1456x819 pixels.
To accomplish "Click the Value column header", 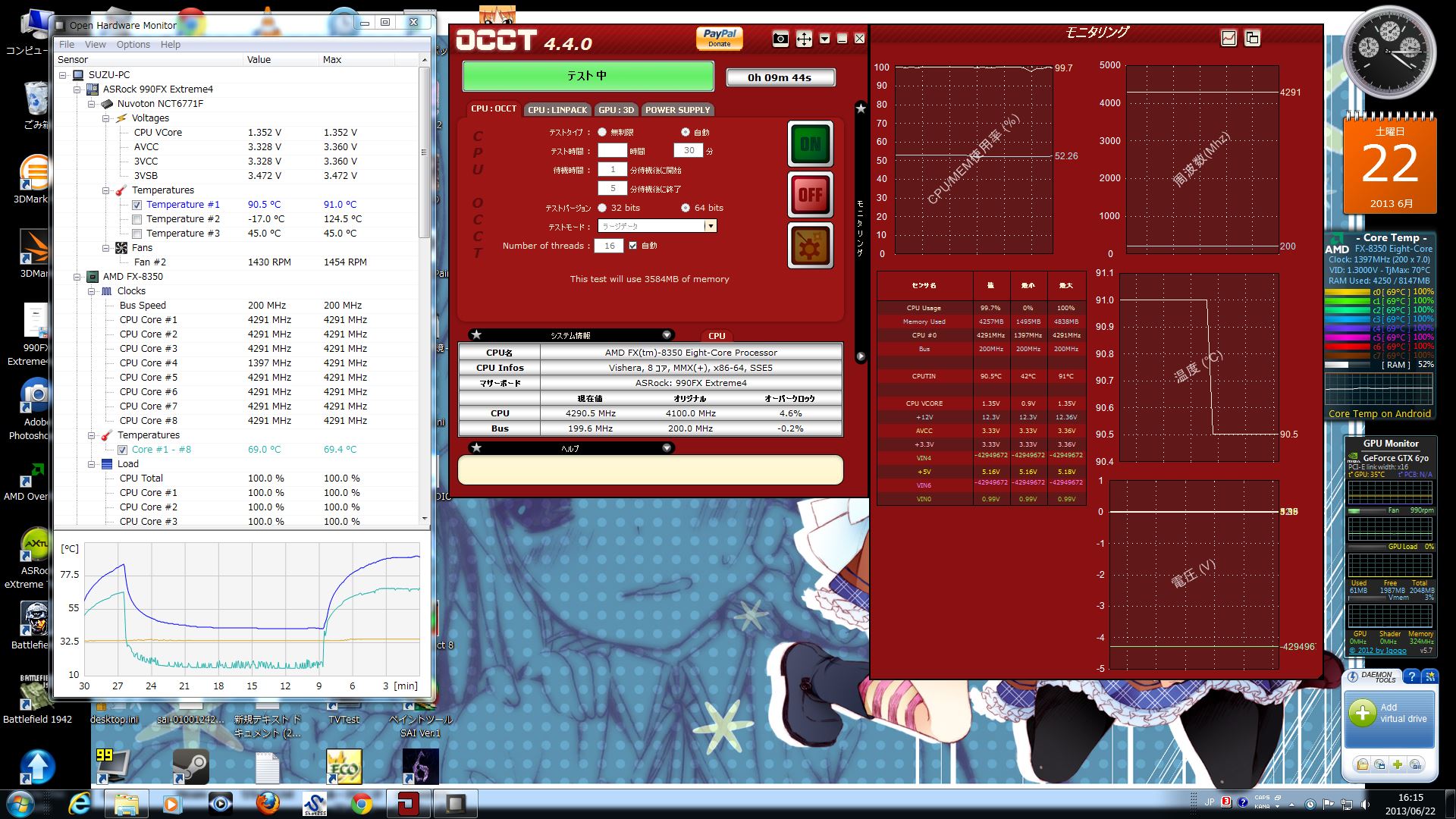I will [281, 59].
